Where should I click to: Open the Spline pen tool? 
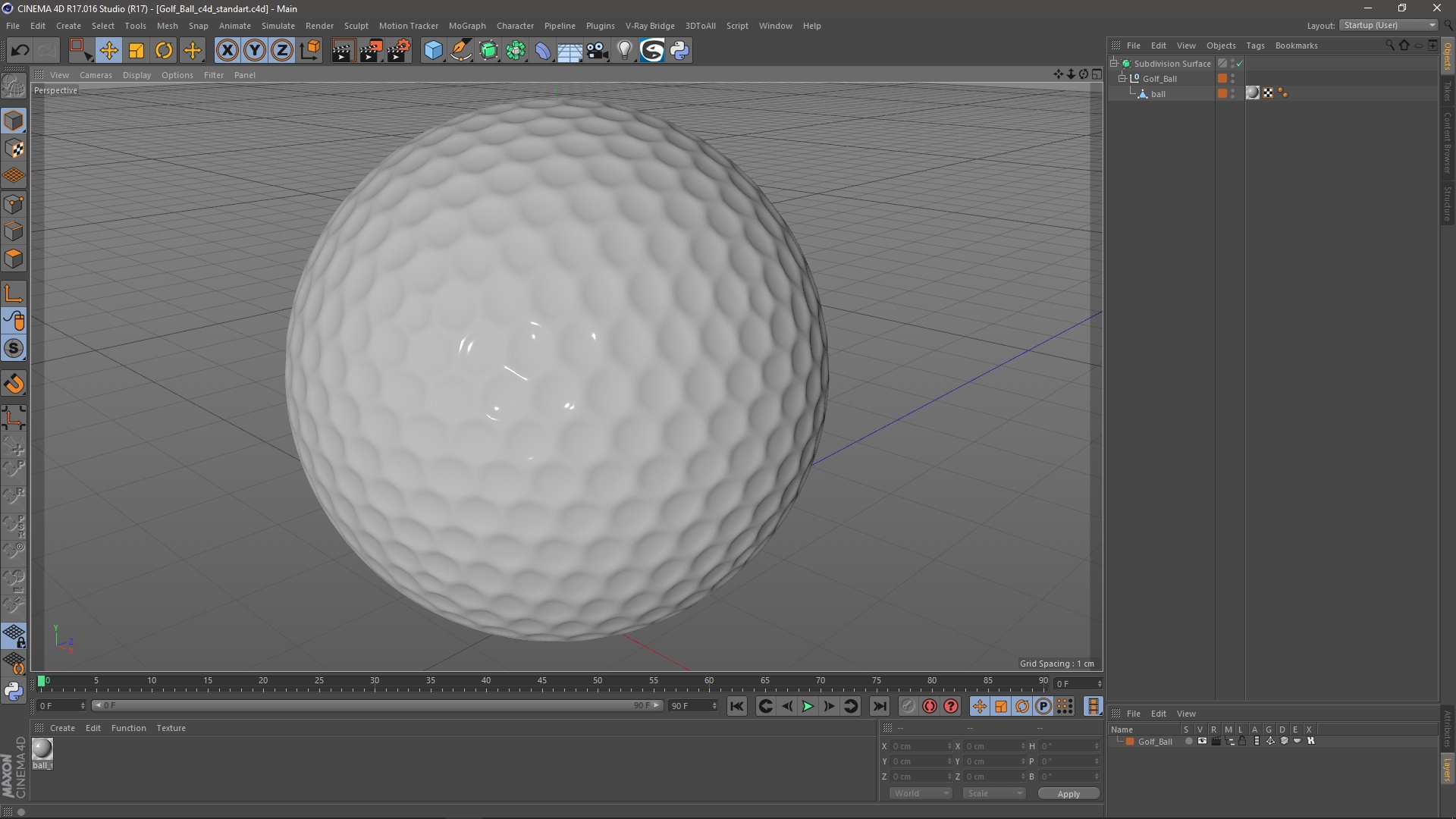460,51
